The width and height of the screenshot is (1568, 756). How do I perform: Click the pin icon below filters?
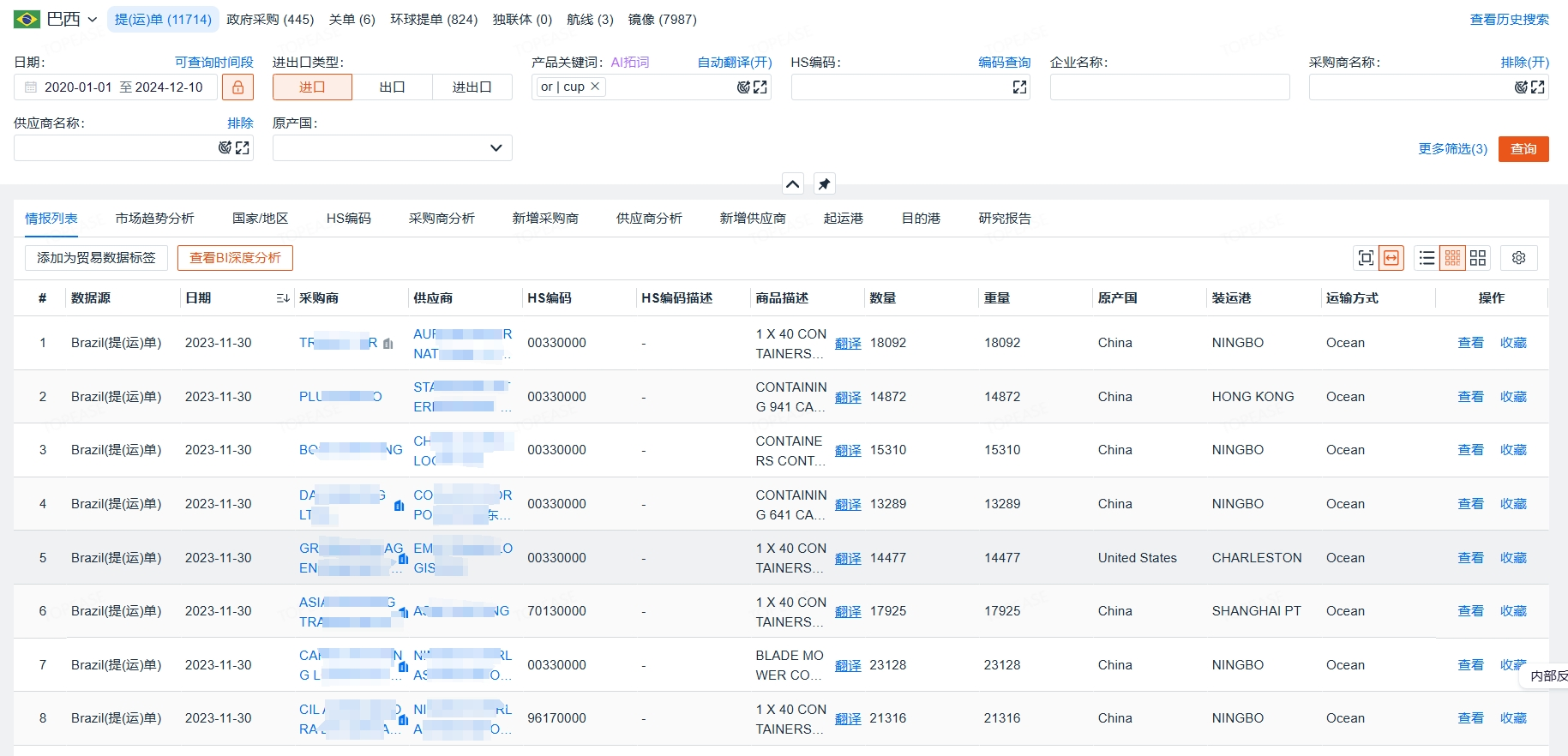[x=824, y=184]
